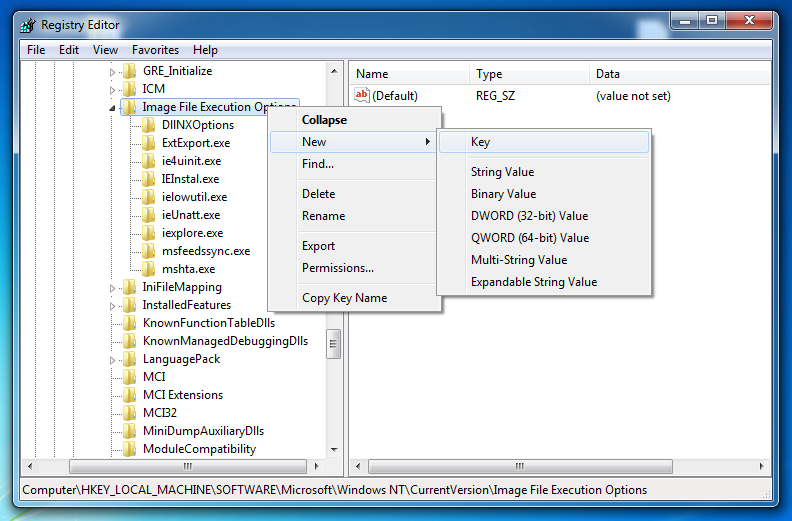
Task: Create a new Multi-String Value
Action: click(544, 260)
